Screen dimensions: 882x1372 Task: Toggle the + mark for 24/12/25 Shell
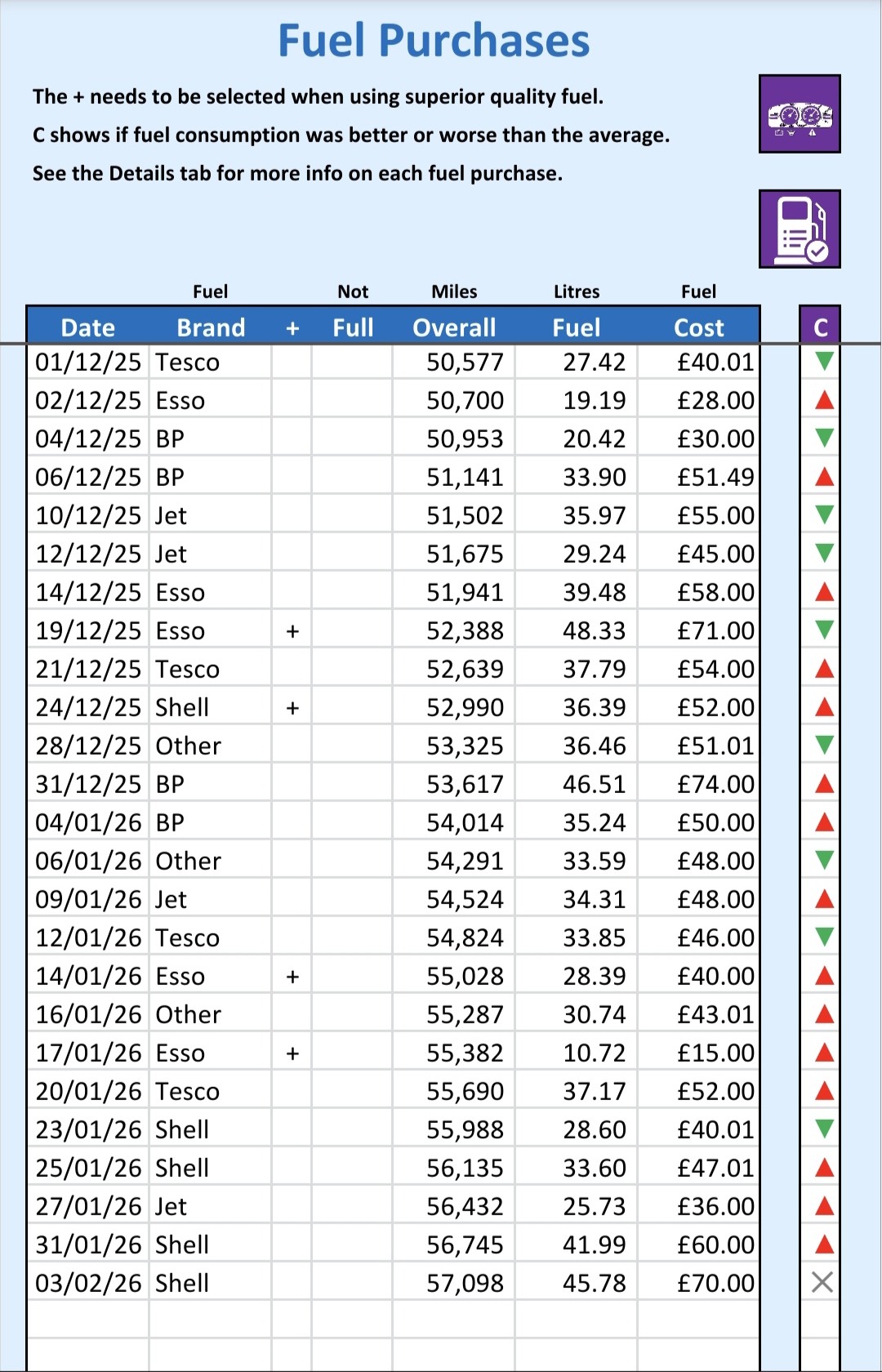coord(292,708)
